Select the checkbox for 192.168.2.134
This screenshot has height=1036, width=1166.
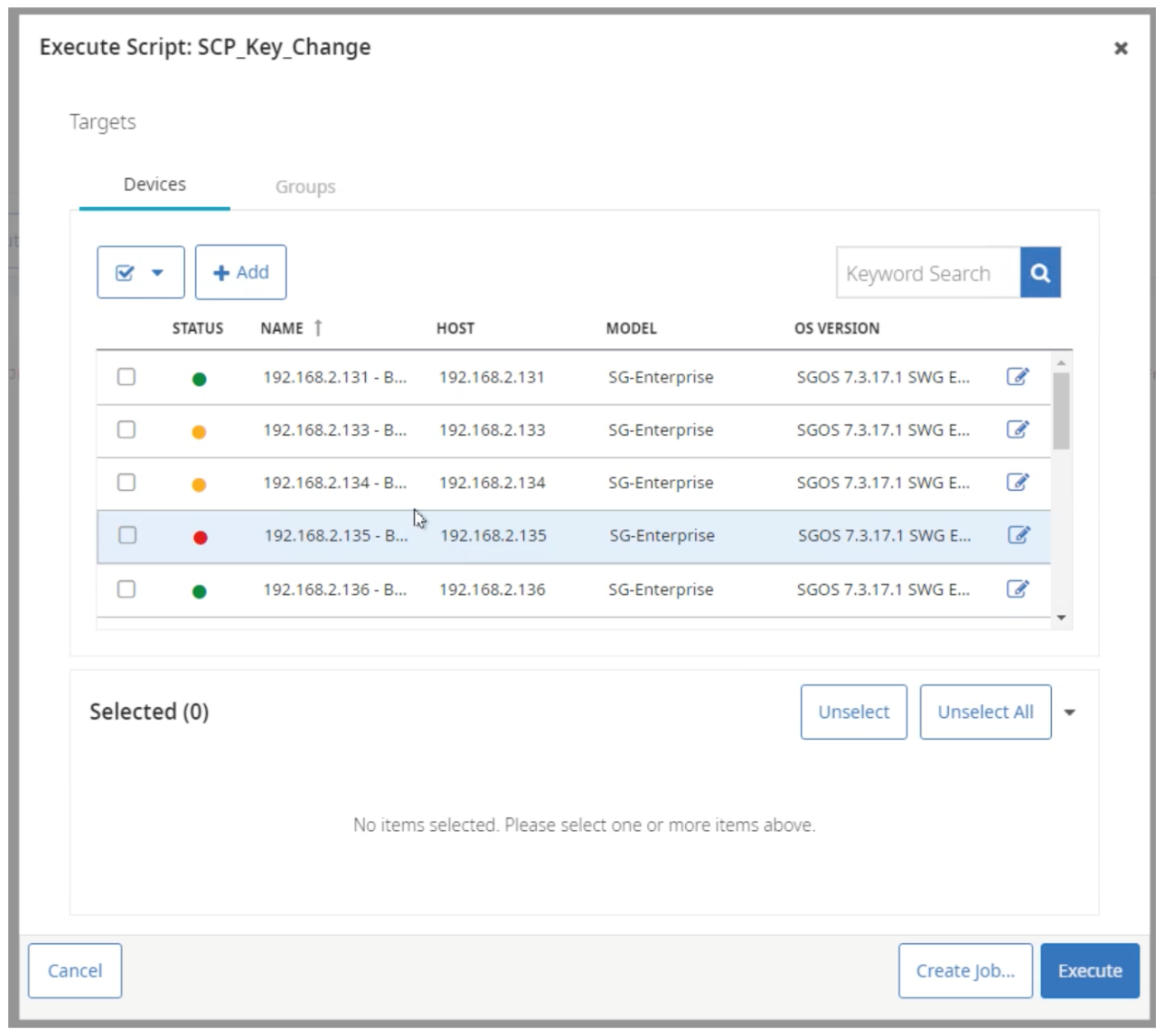click(x=127, y=483)
